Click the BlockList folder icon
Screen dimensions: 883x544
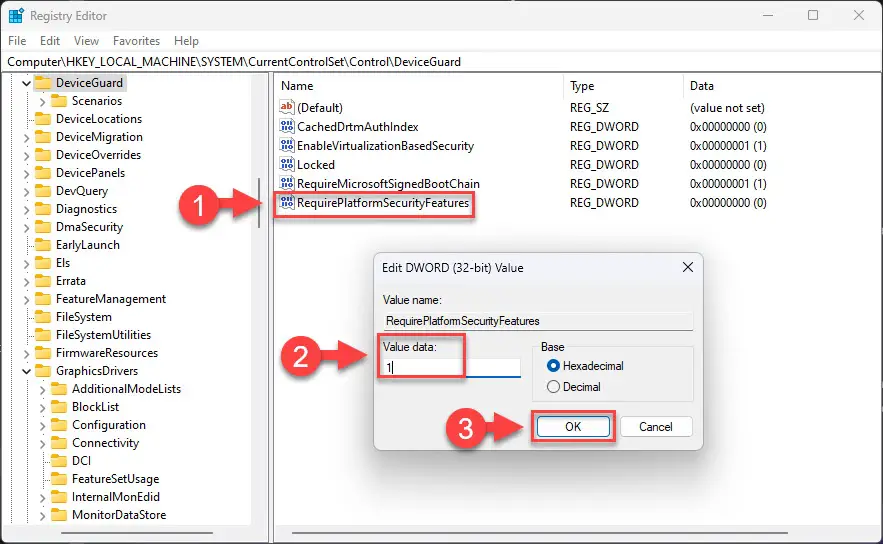point(59,407)
